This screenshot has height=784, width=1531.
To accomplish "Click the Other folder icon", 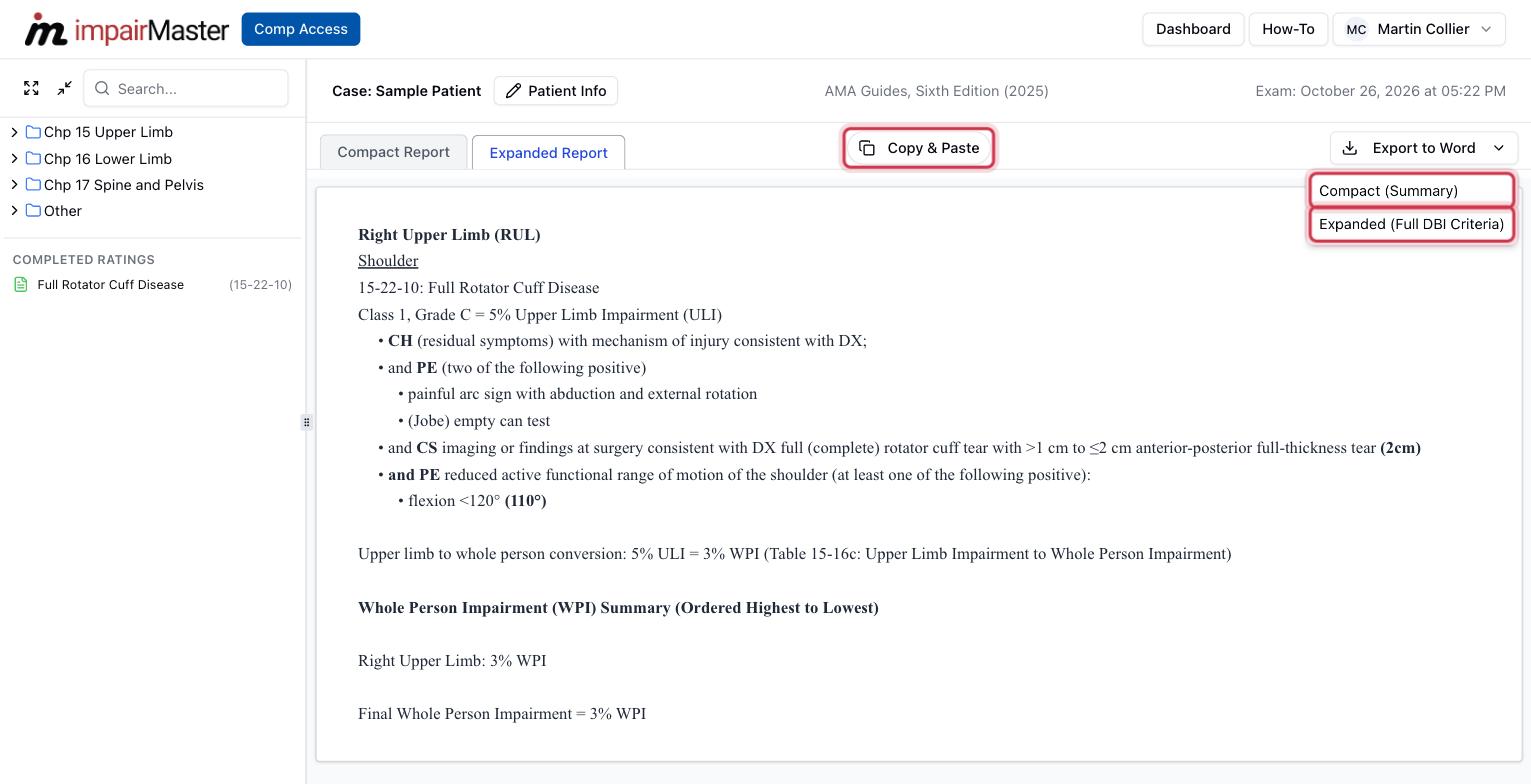I will tap(33, 210).
